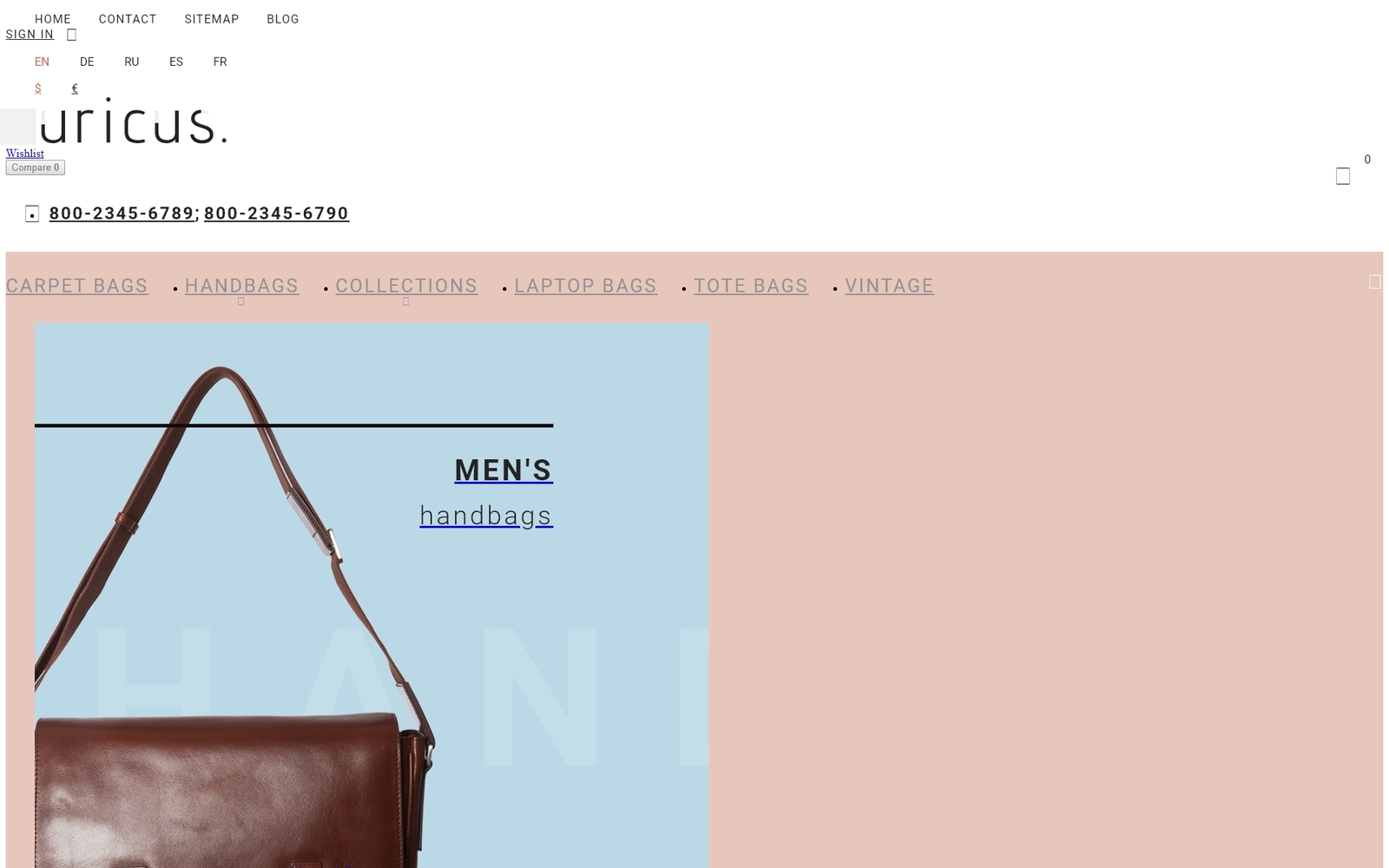Expand the Collections submenu arrow
Image resolution: width=1389 pixels, height=868 pixels.
click(x=405, y=302)
